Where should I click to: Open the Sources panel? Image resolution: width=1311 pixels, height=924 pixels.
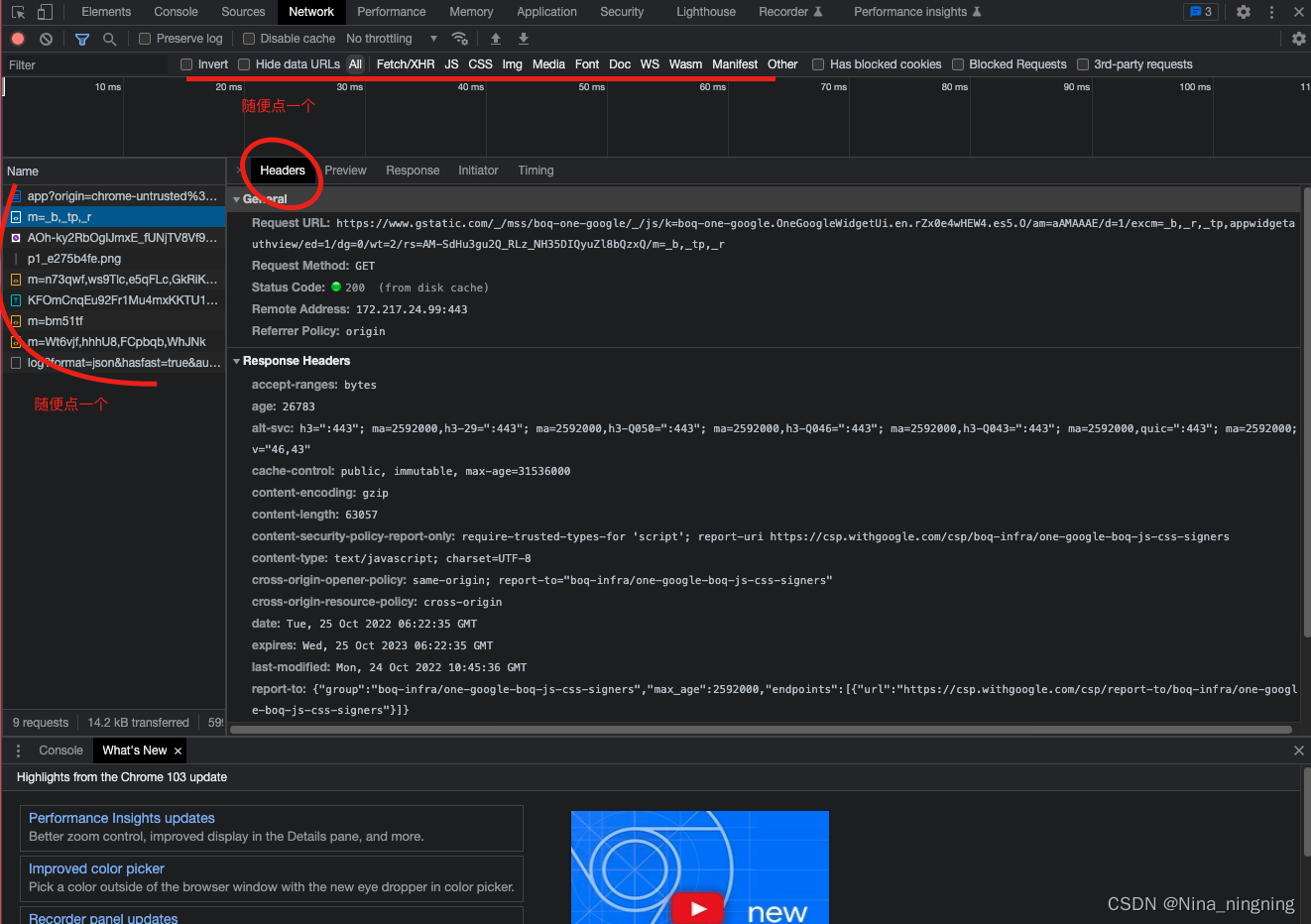pyautogui.click(x=243, y=12)
